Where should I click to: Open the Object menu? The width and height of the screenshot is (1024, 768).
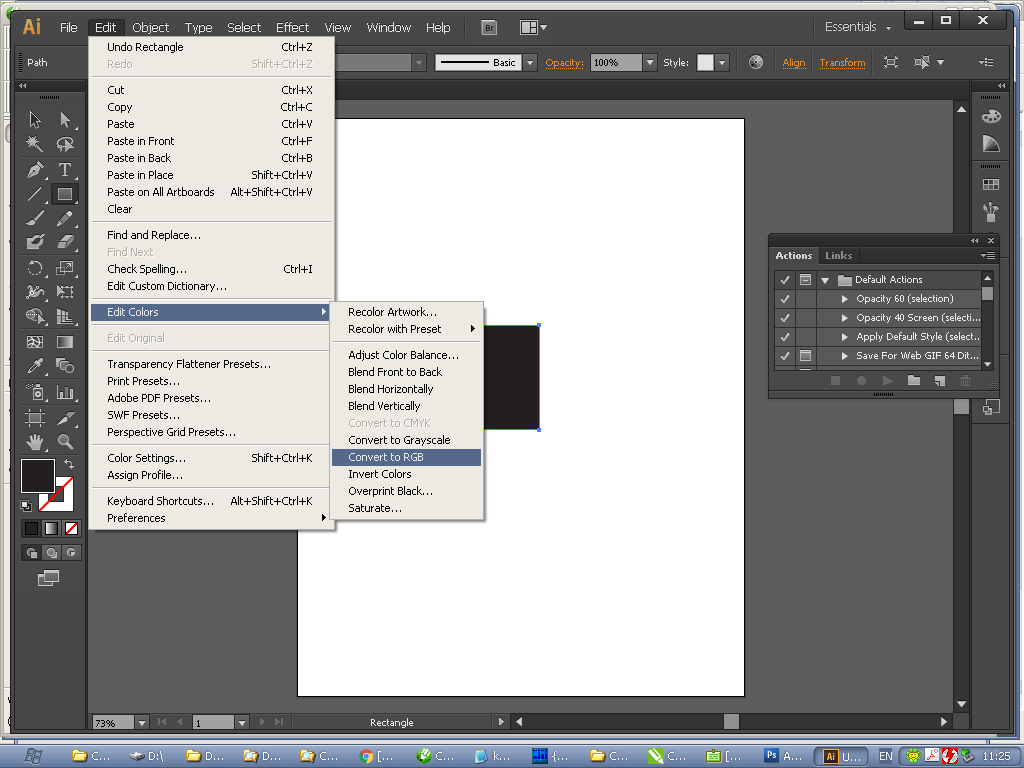(x=150, y=27)
